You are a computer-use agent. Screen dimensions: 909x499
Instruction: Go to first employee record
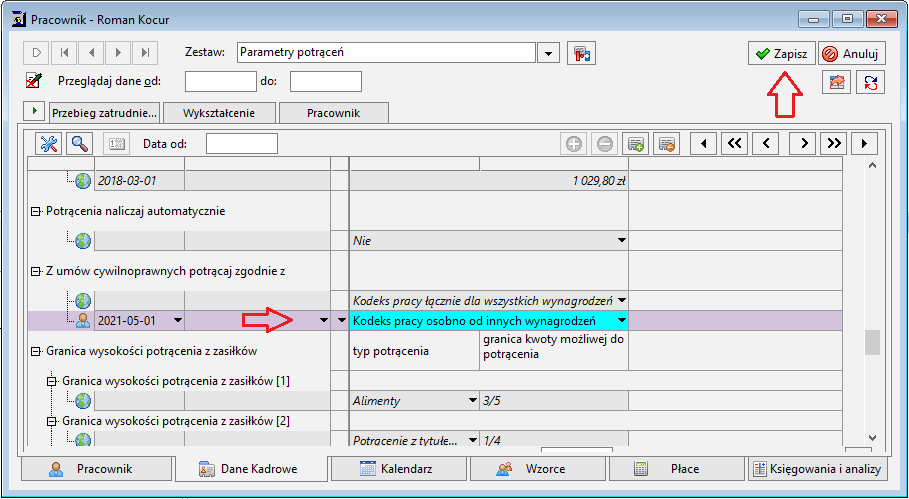64,53
